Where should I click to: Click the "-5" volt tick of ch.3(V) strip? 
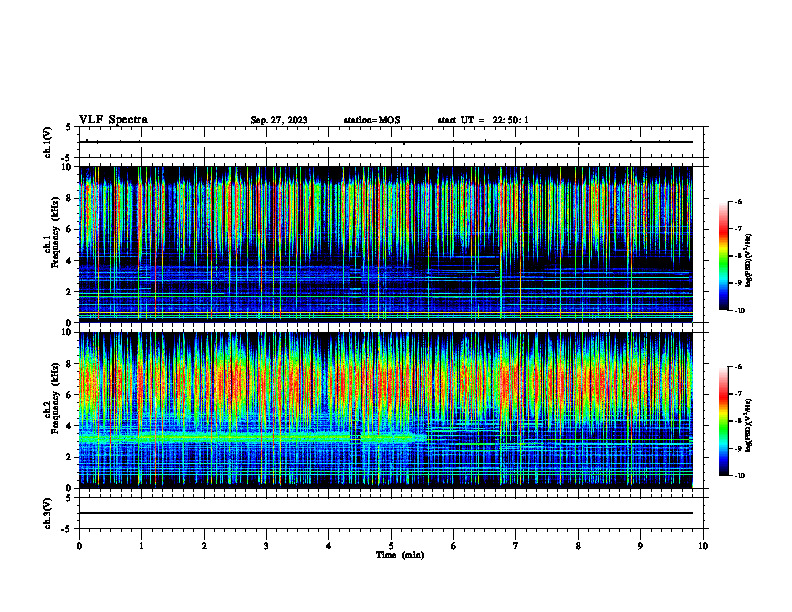pos(66,529)
